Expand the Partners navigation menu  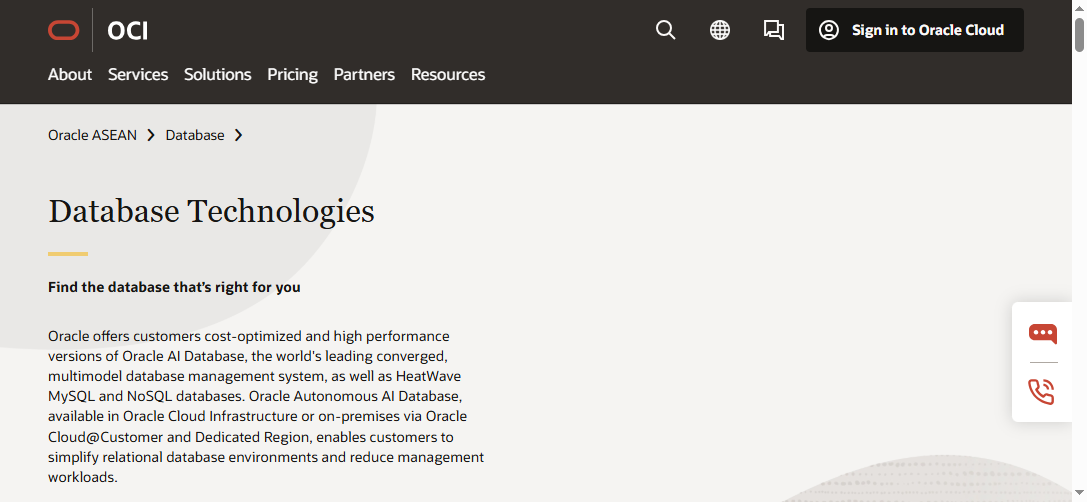point(364,74)
